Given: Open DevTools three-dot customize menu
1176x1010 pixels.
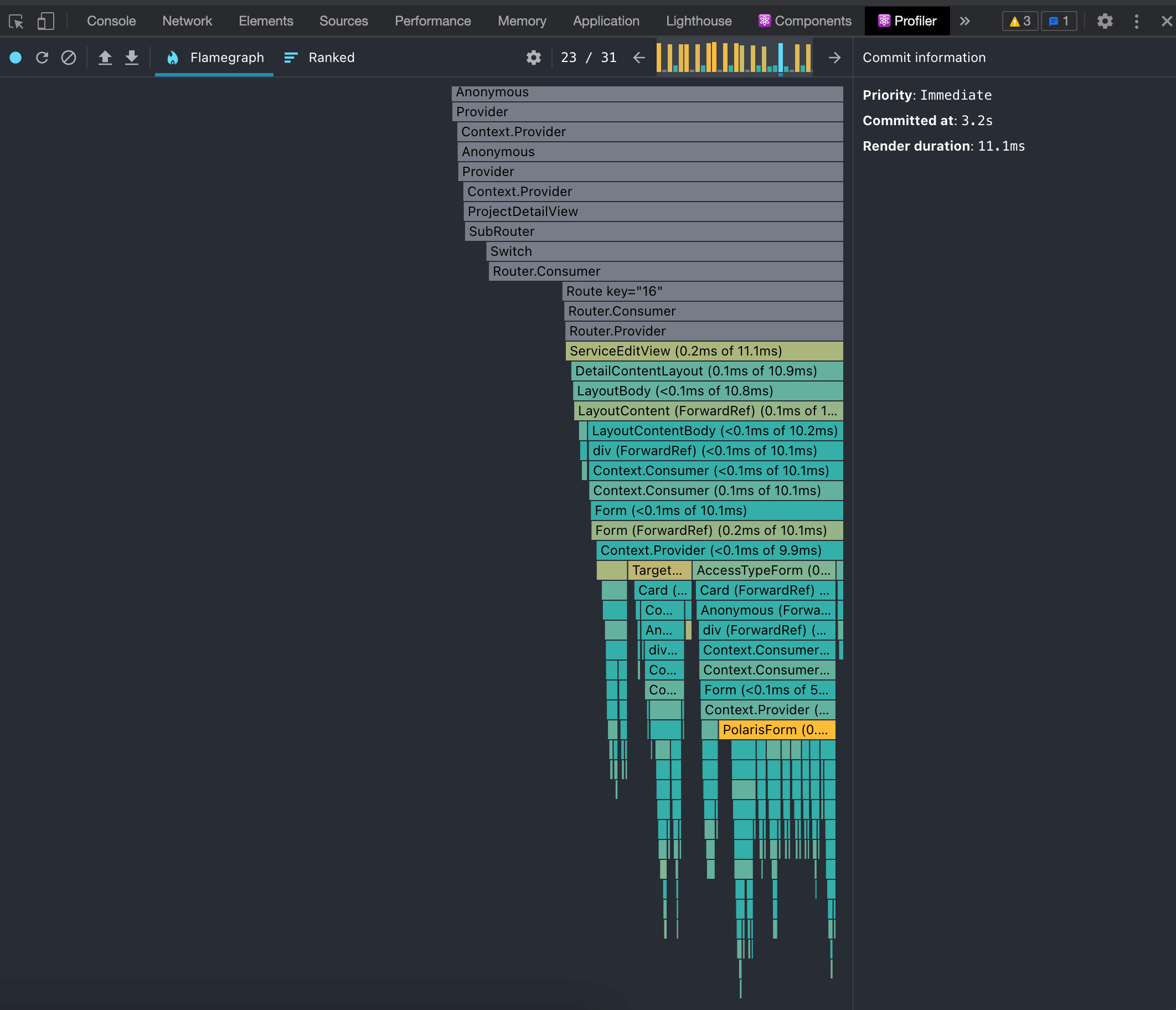Looking at the screenshot, I should click(1136, 22).
